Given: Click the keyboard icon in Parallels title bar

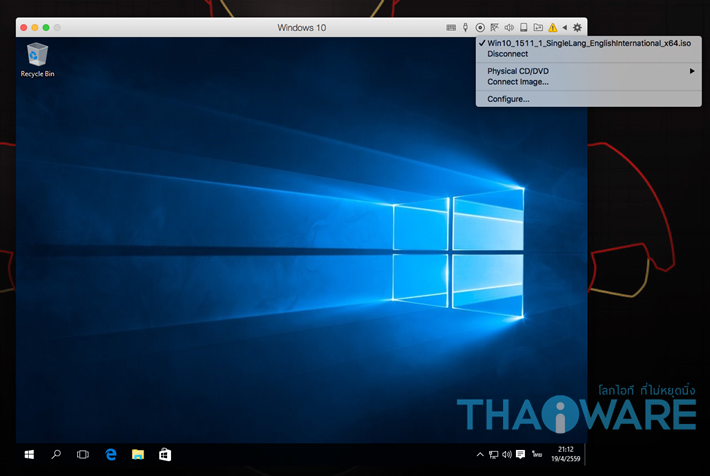Looking at the screenshot, I should [x=451, y=28].
